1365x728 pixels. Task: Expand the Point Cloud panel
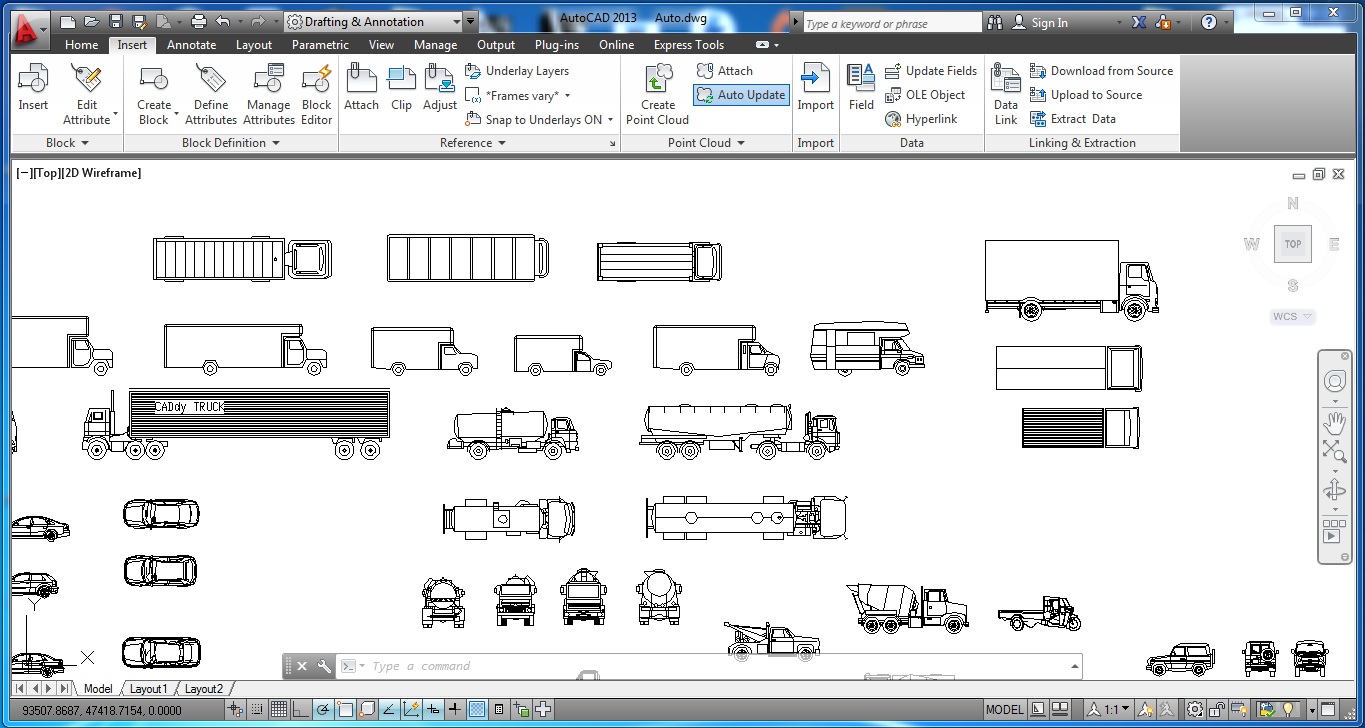point(706,143)
